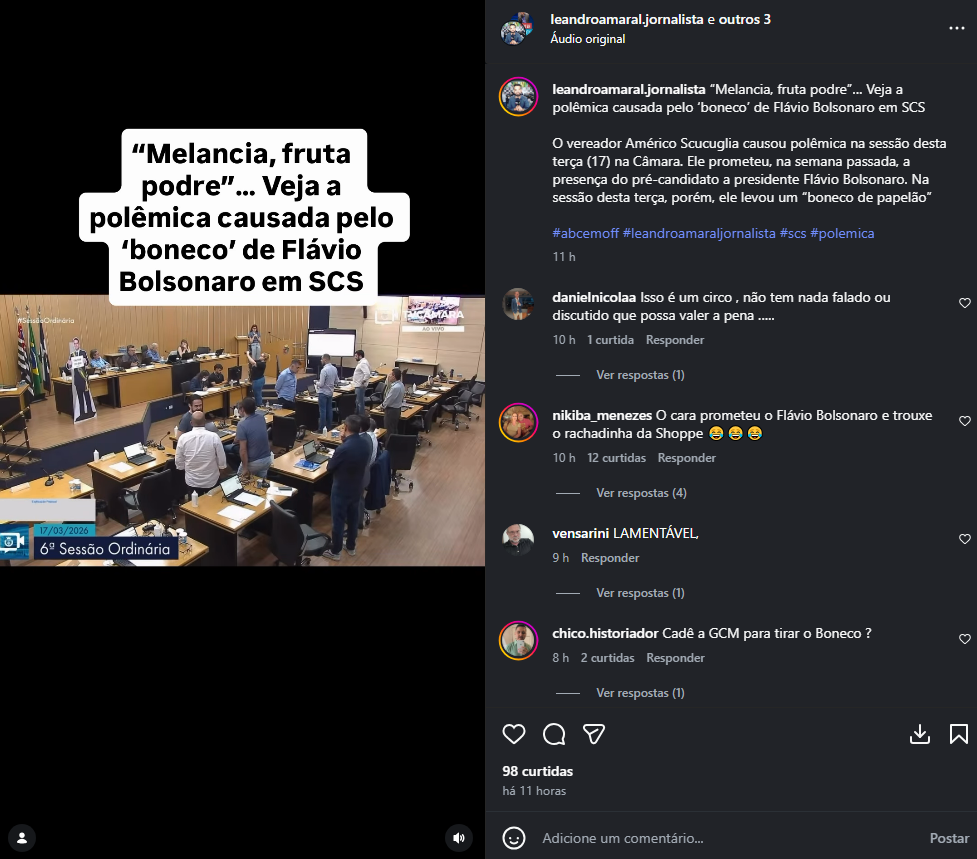Mute the video audio speaker button
This screenshot has width=977, height=859.
tap(459, 838)
